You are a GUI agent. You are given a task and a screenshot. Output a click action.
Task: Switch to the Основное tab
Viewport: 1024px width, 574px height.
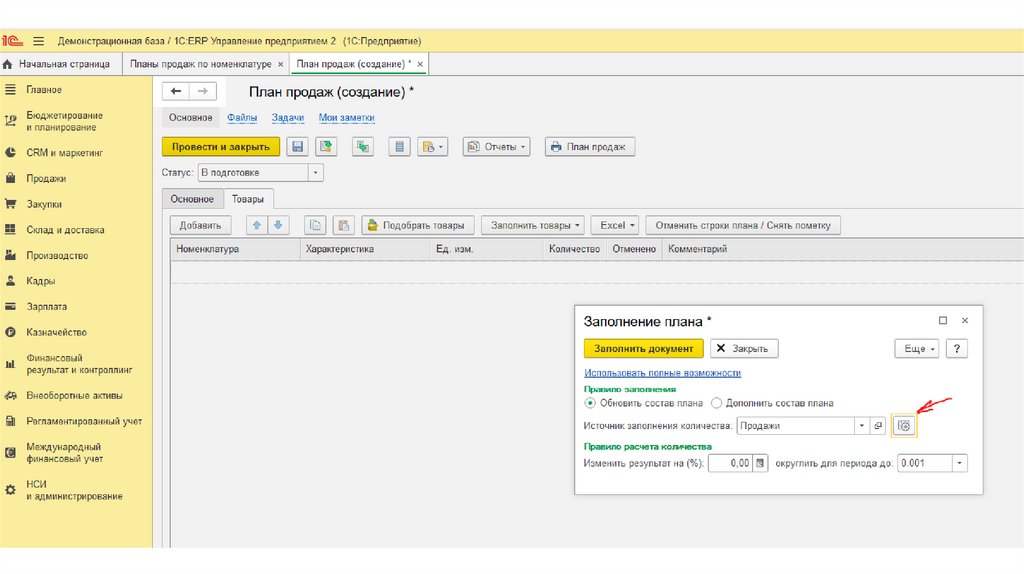(x=191, y=199)
